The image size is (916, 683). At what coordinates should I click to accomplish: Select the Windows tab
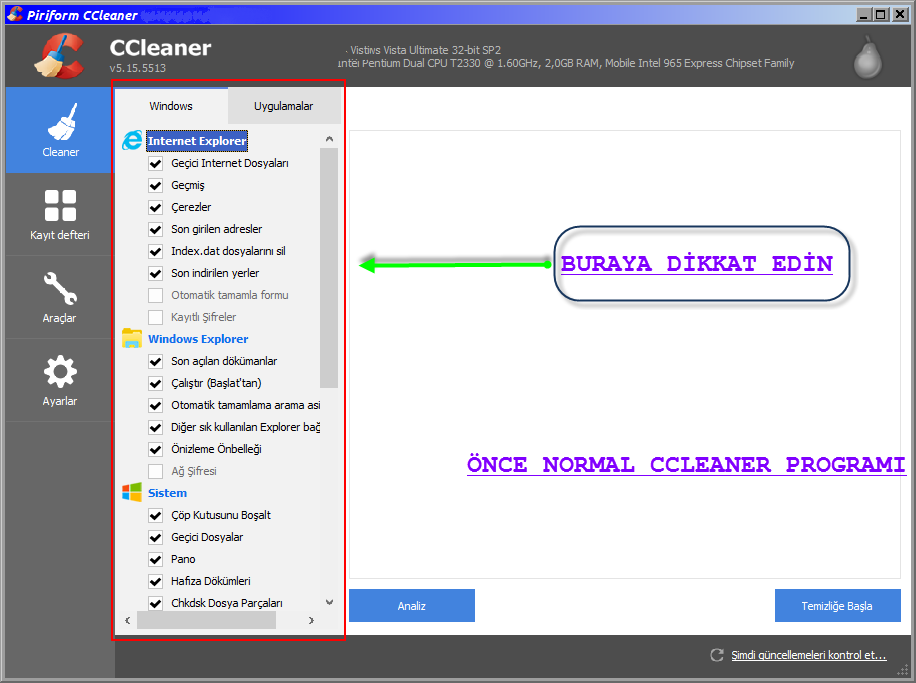[171, 106]
